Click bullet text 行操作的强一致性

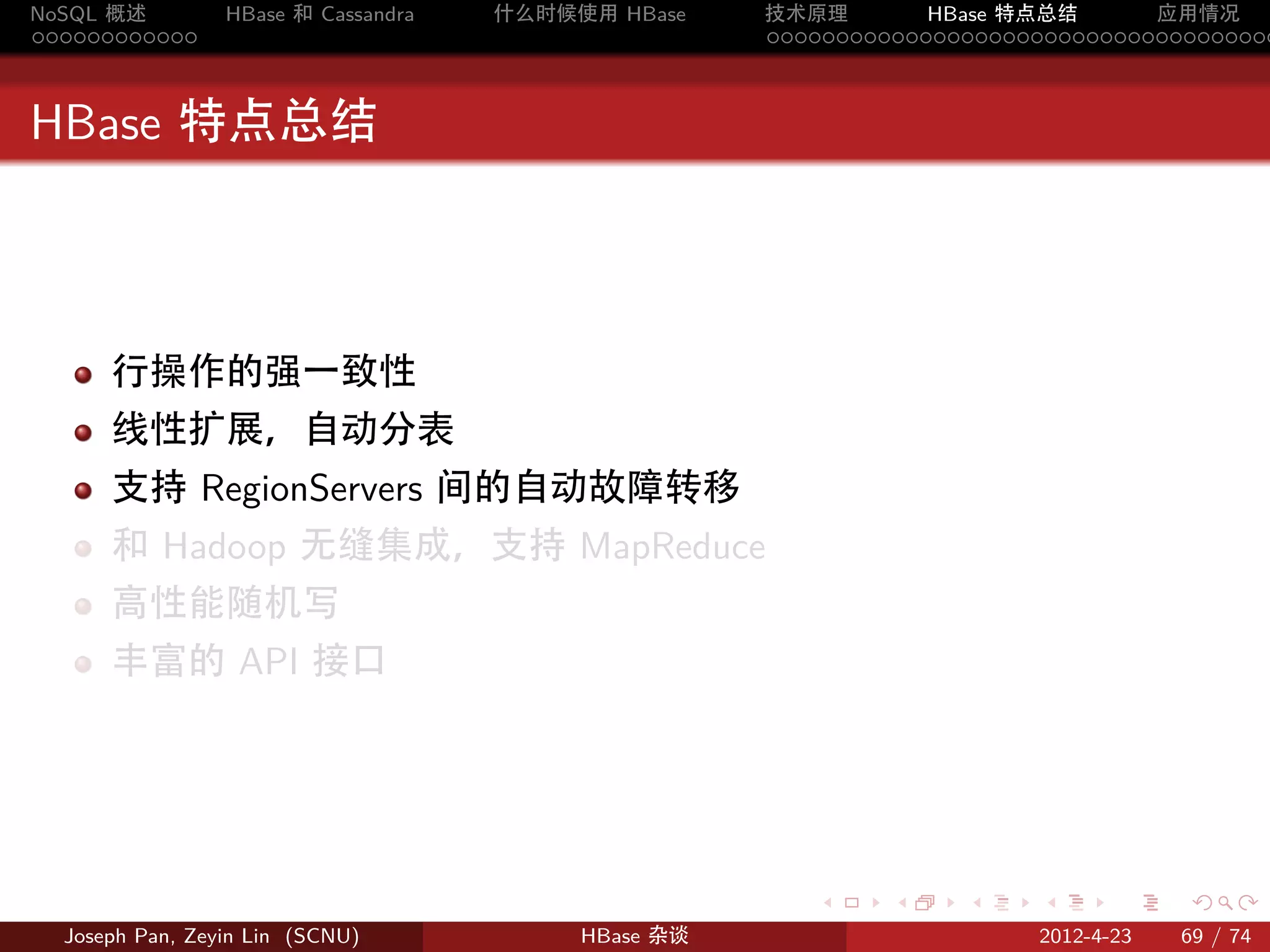pos(264,371)
